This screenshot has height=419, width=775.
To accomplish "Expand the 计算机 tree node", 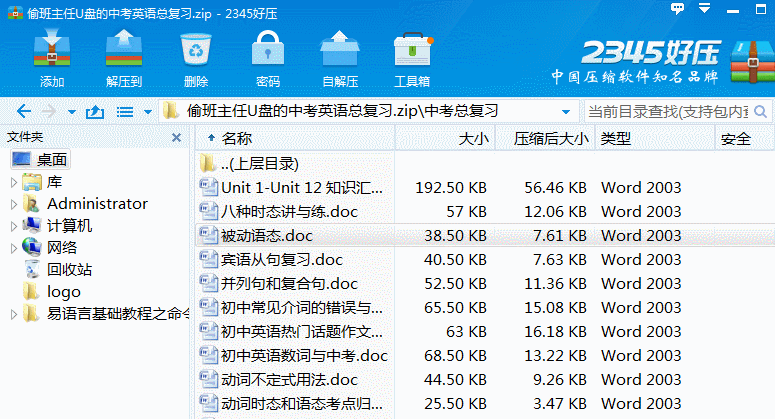I will click(13, 226).
